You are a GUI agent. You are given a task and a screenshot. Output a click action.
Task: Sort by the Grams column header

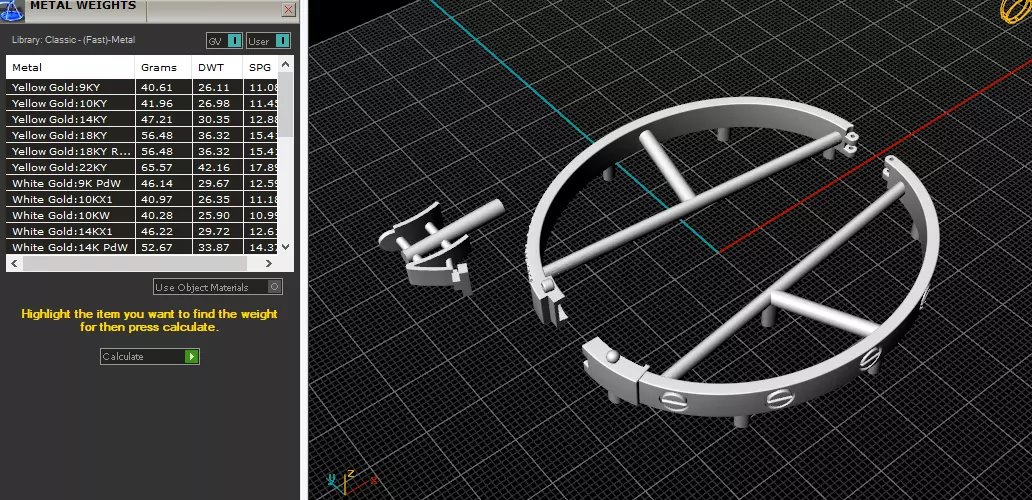pyautogui.click(x=164, y=67)
